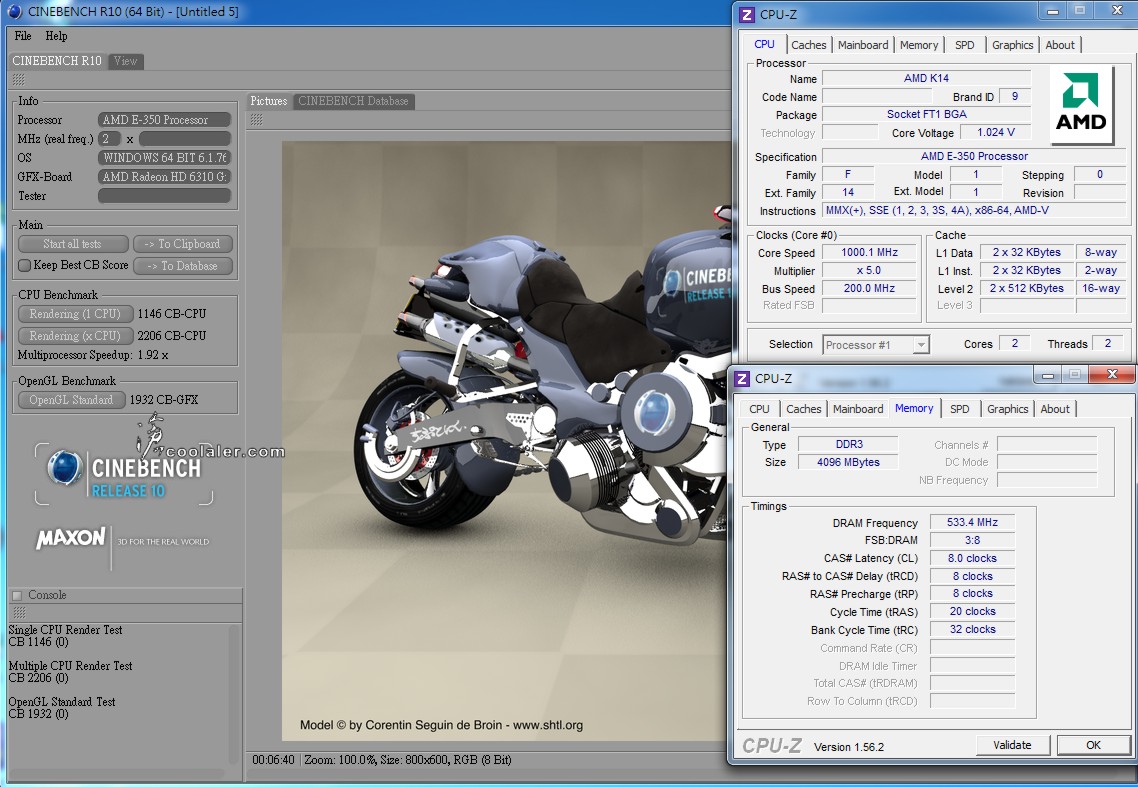Screen dimensions: 1138x787
Task: Click the Start all tests button
Action: point(73,244)
